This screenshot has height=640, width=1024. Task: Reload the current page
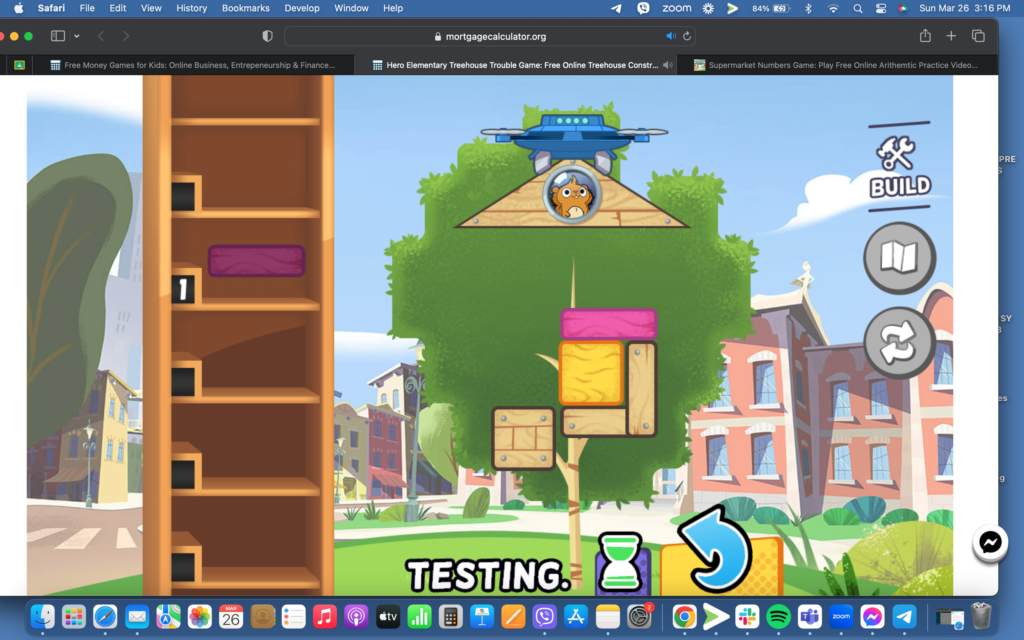point(687,36)
